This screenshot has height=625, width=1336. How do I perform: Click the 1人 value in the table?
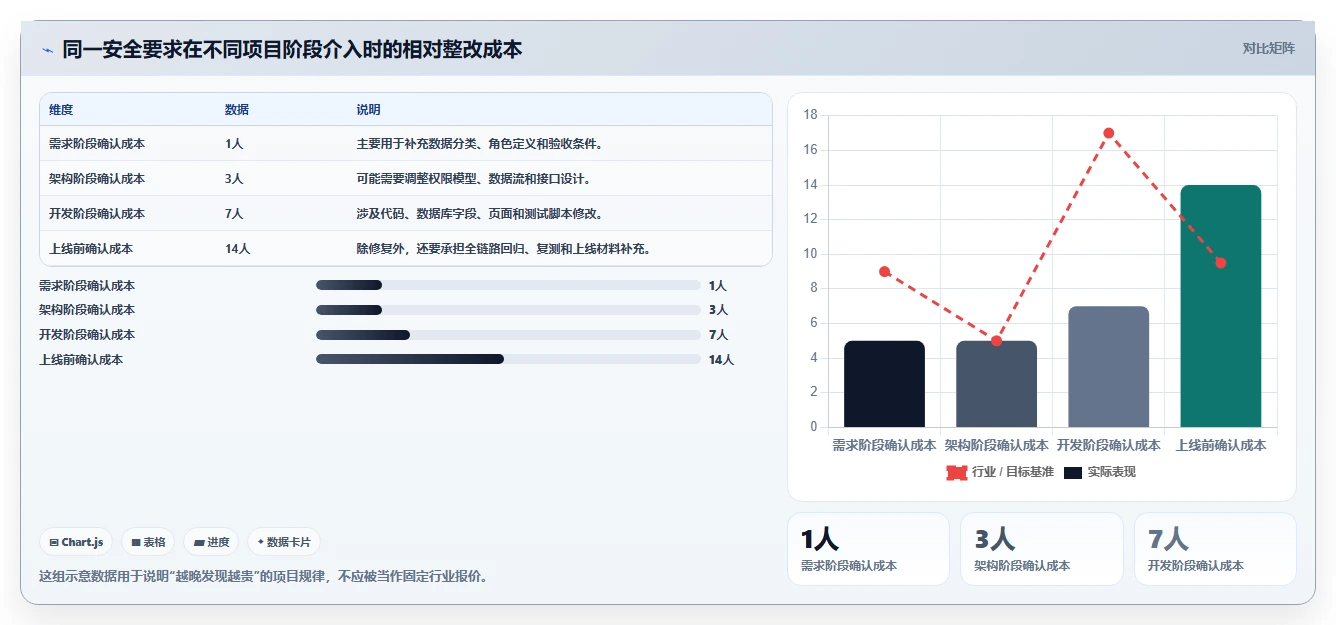pyautogui.click(x=234, y=144)
